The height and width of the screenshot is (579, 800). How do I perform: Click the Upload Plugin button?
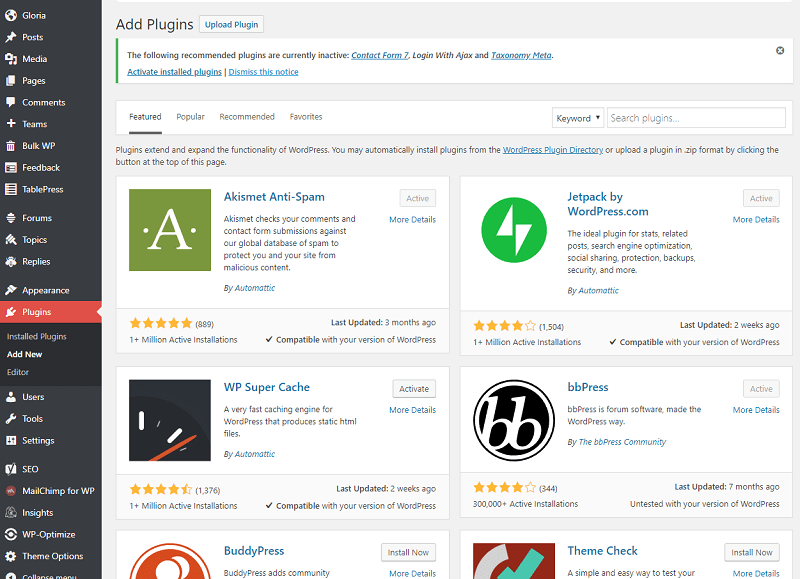pos(231,24)
